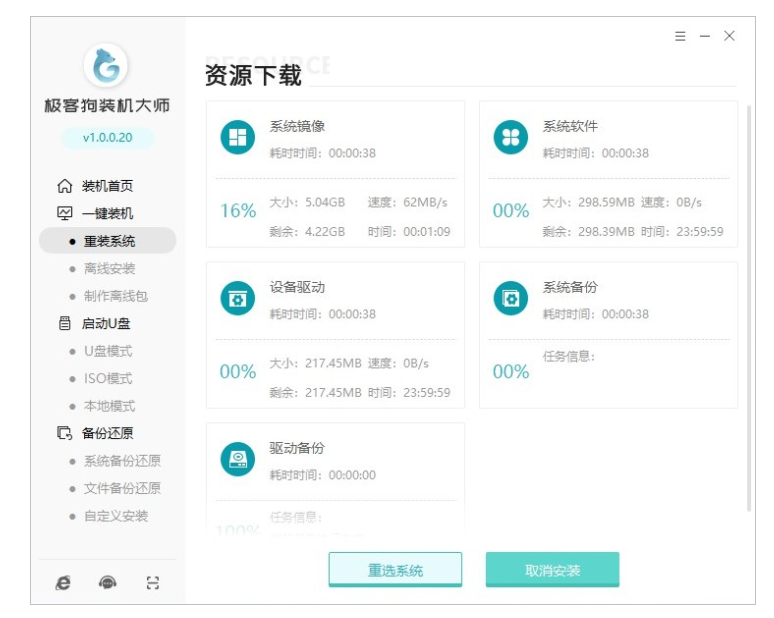Click the 设备驱动 card title
The width and height of the screenshot is (774, 618).
pos(297,287)
